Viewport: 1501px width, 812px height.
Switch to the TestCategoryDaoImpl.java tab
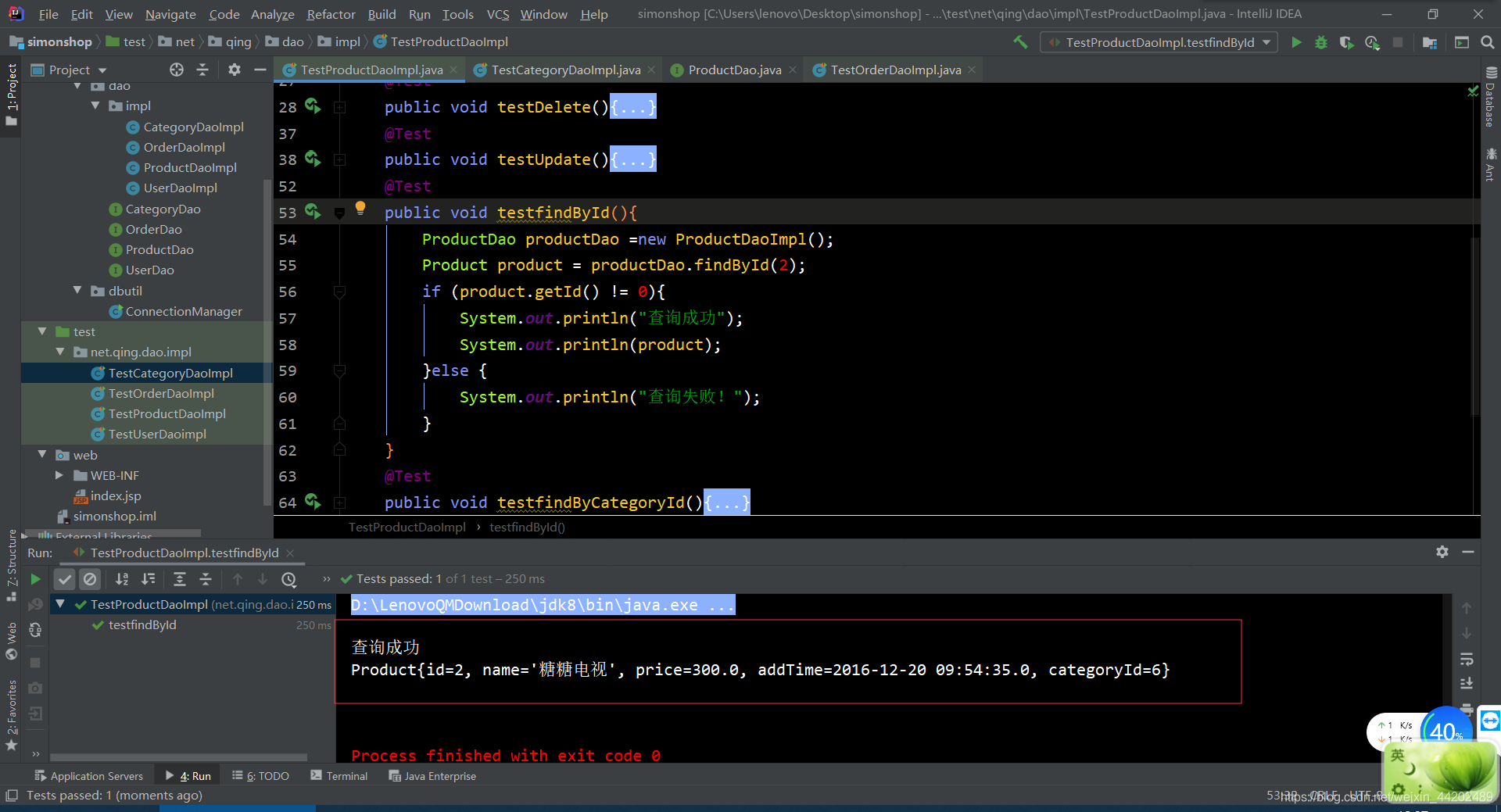point(565,70)
